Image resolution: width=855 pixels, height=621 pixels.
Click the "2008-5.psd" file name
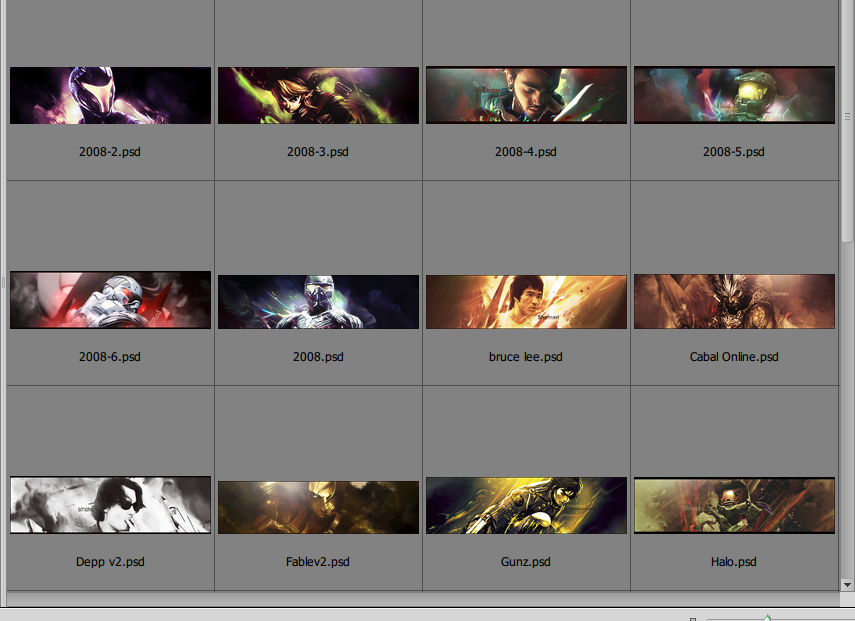click(734, 152)
